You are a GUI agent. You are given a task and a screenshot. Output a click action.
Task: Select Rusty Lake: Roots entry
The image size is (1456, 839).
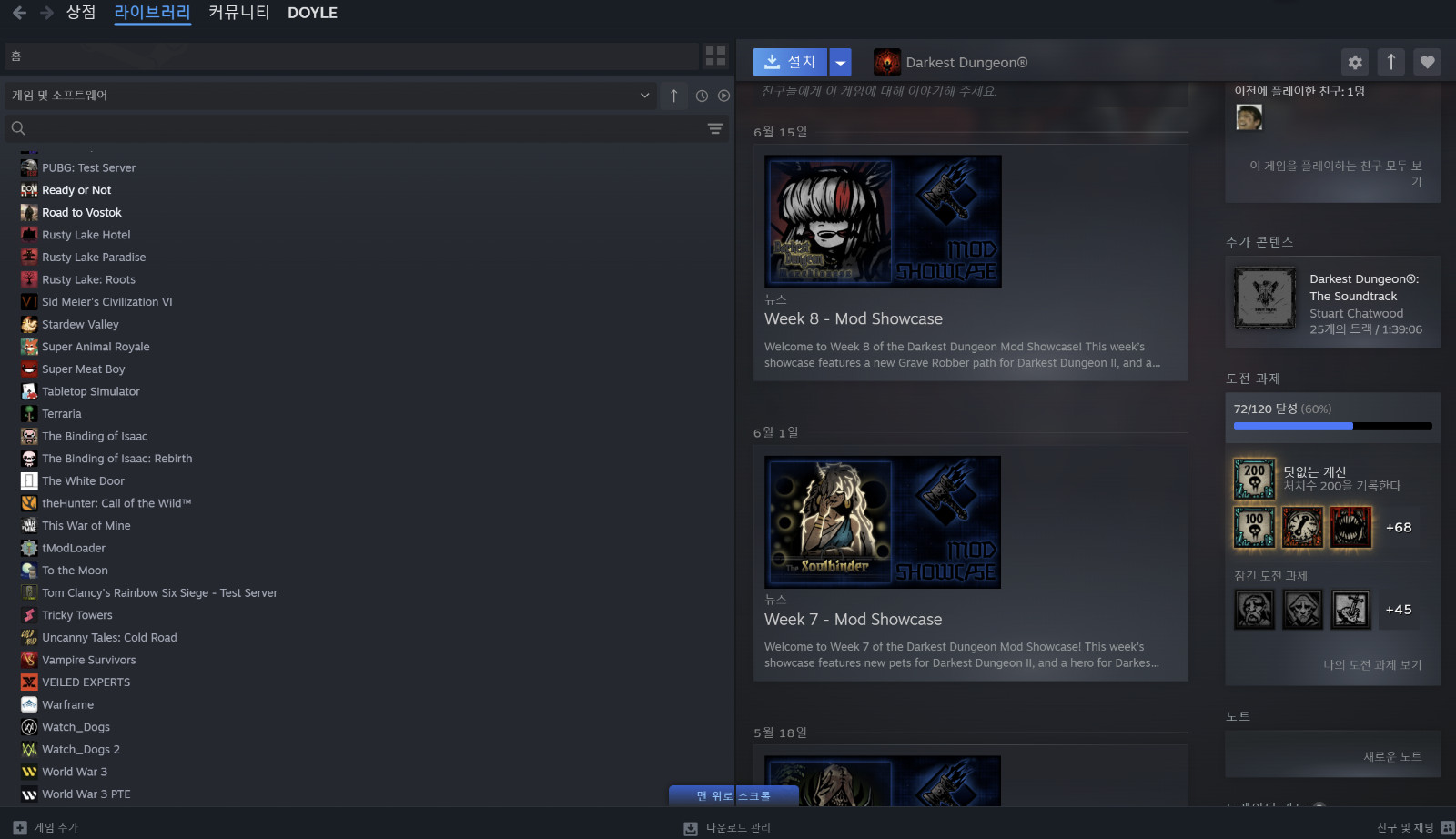[88, 279]
